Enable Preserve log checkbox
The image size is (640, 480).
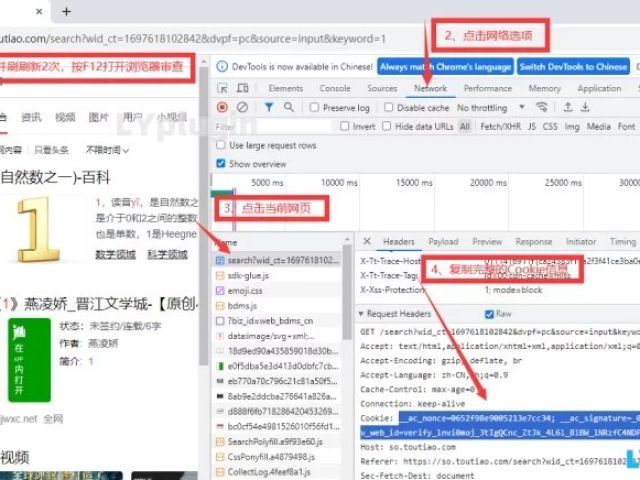[314, 107]
